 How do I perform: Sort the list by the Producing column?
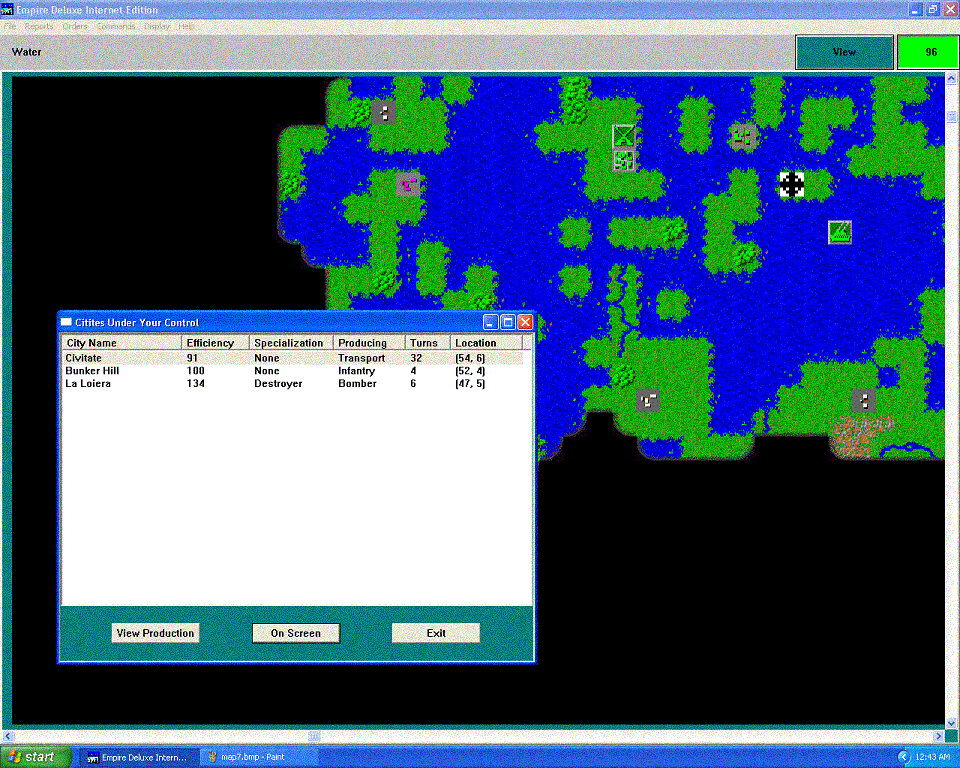click(x=362, y=343)
